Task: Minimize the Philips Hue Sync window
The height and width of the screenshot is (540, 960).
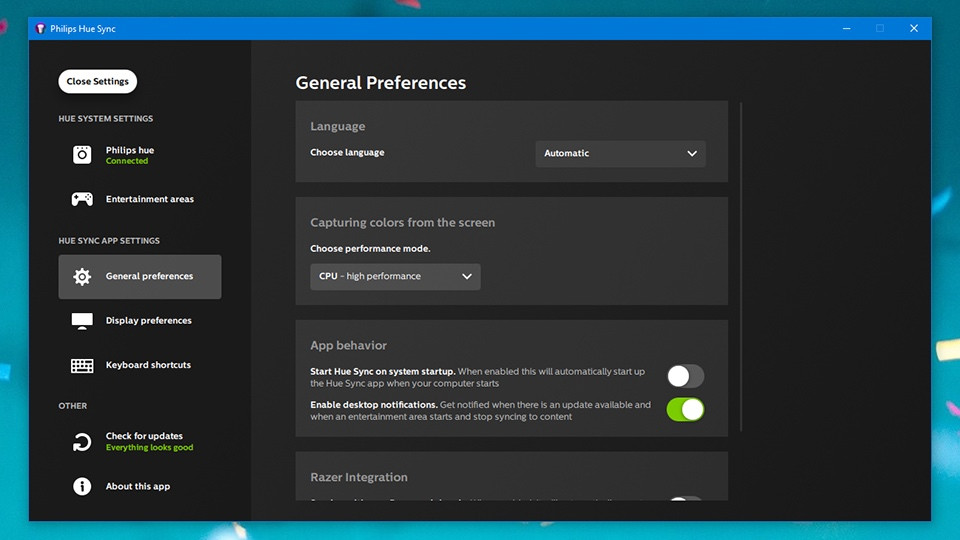Action: 846,29
